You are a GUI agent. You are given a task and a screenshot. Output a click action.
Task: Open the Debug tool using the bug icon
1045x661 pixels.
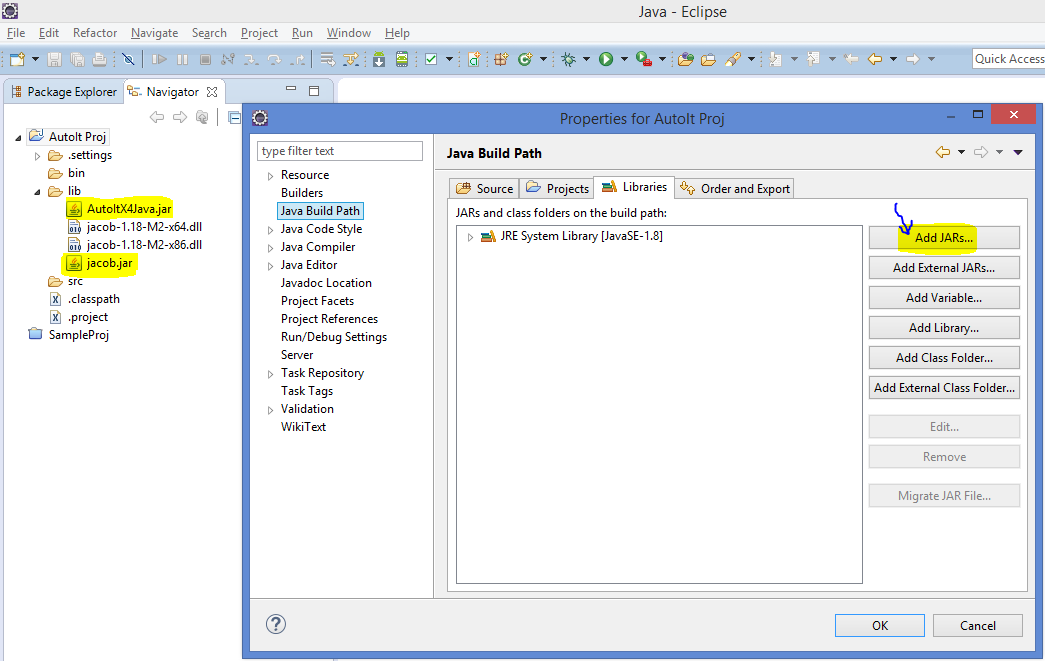(566, 58)
